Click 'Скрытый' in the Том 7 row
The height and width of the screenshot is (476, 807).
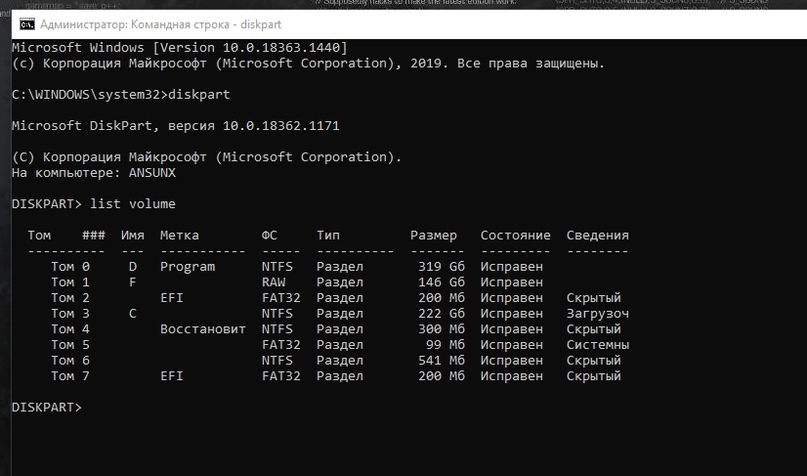594,376
